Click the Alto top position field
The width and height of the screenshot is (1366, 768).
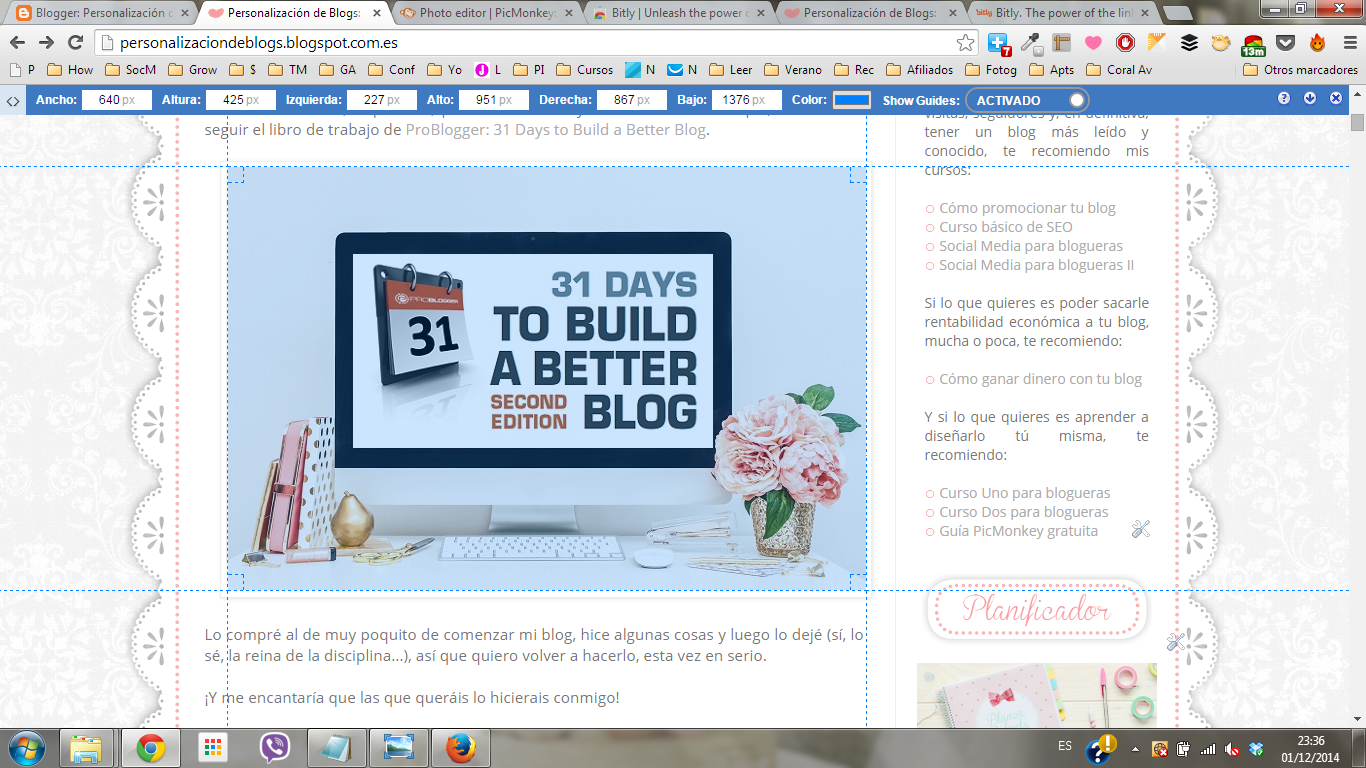(x=494, y=100)
